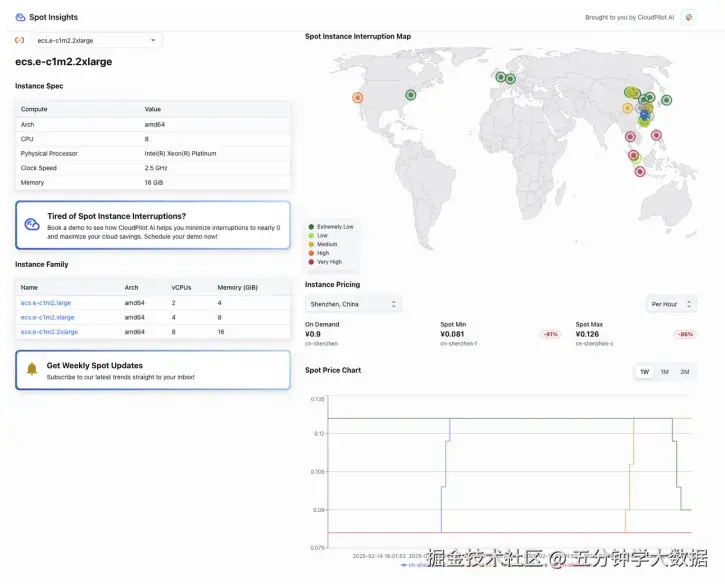Image resolution: width=725 pixels, height=586 pixels.
Task: Open ecs.e-c1m2.large instance link
Action: tap(46, 303)
